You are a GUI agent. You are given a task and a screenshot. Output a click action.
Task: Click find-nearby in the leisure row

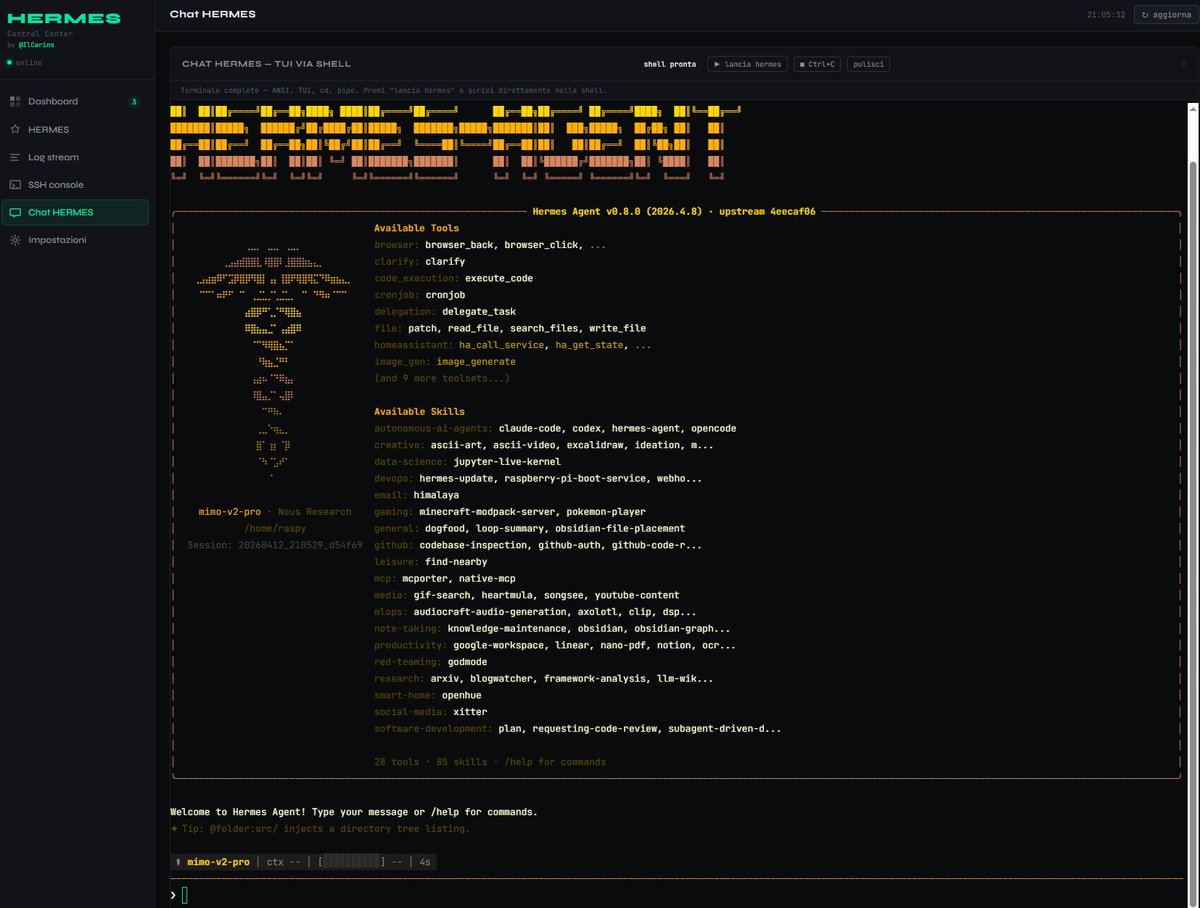pos(456,562)
